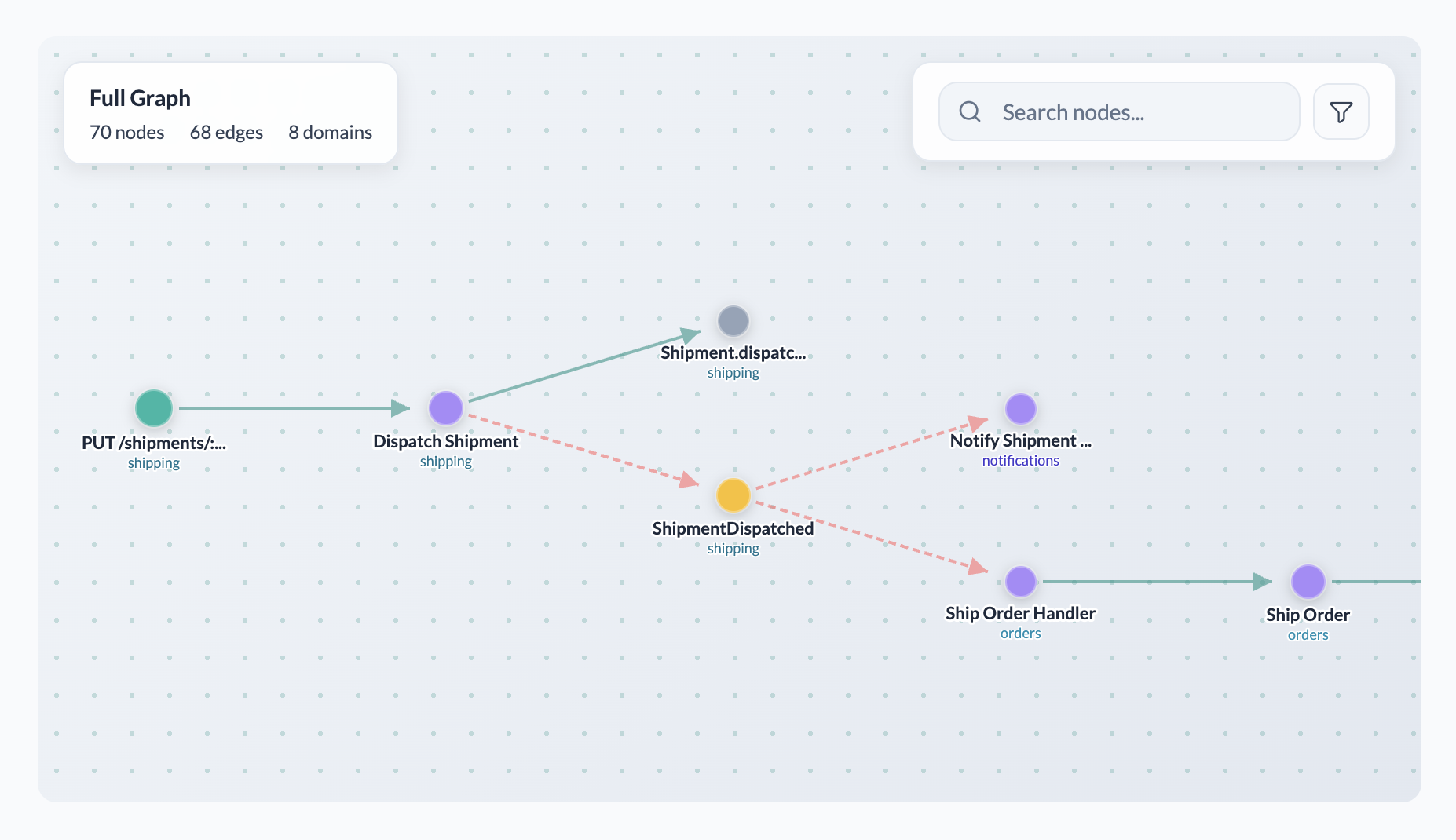Select the shipping domain tag under ShipmentDispatched
The width and height of the screenshot is (1456, 840).
[x=733, y=548]
